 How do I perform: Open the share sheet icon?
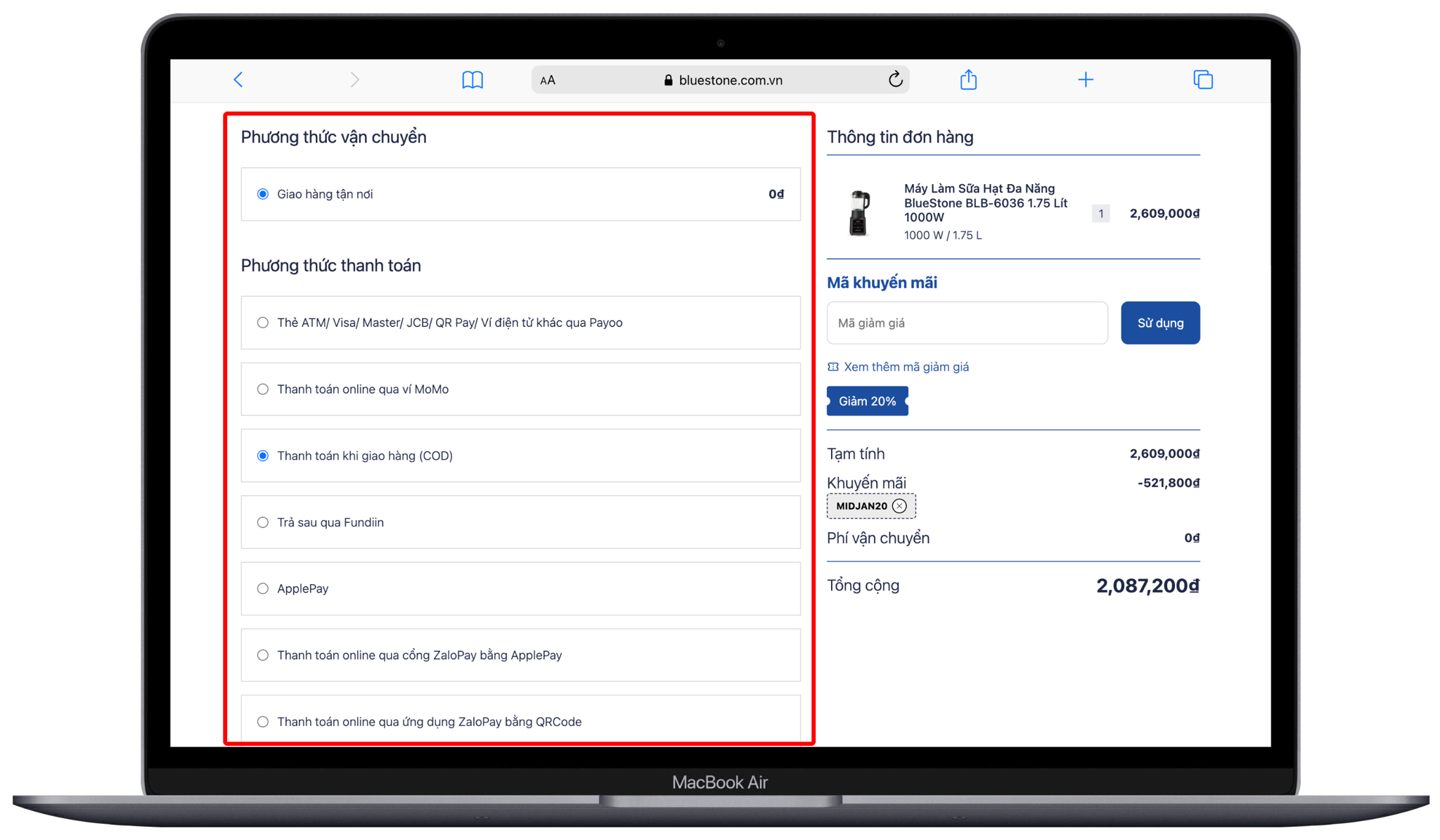pyautogui.click(x=968, y=79)
